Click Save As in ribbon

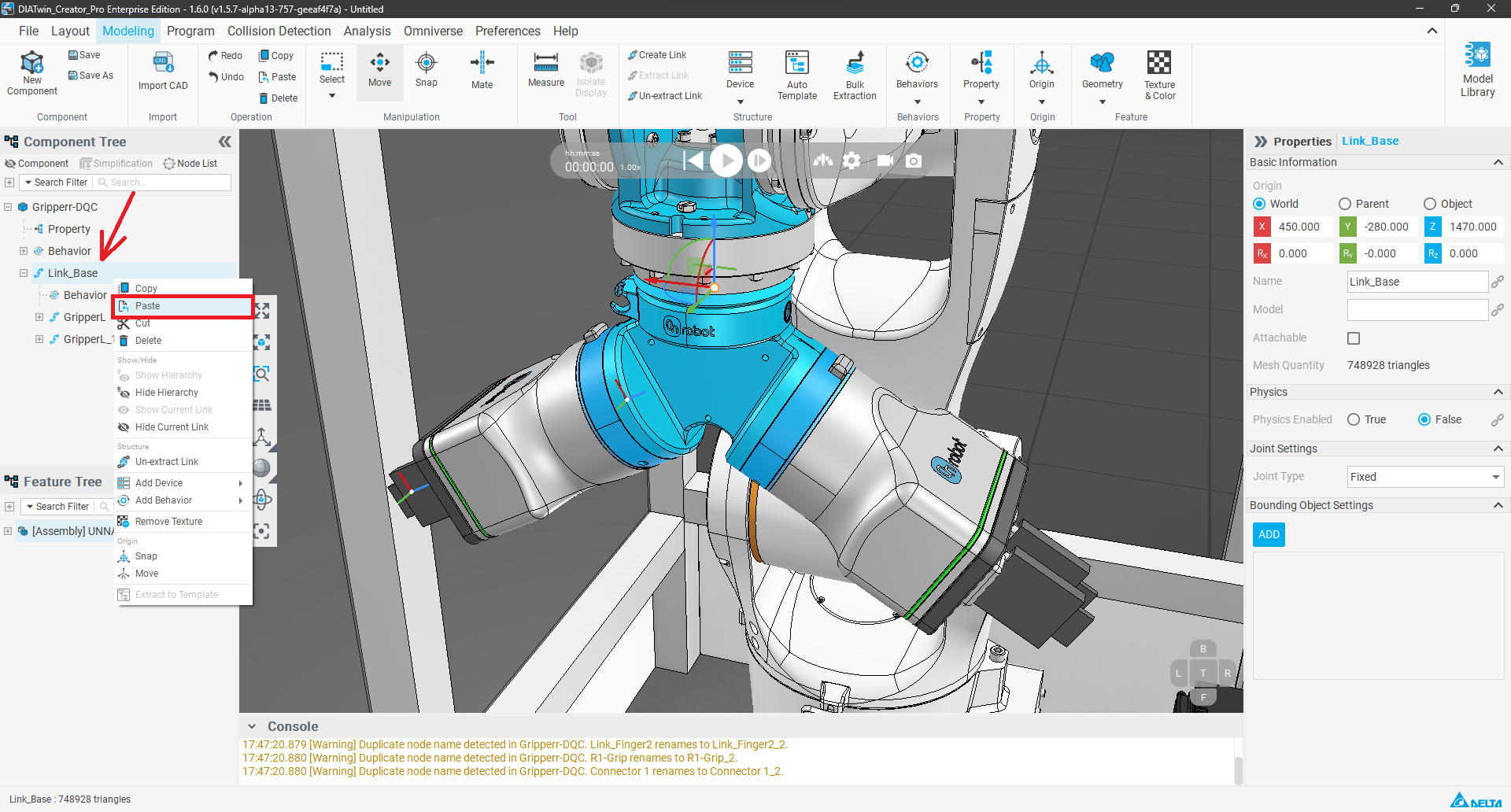click(x=91, y=76)
